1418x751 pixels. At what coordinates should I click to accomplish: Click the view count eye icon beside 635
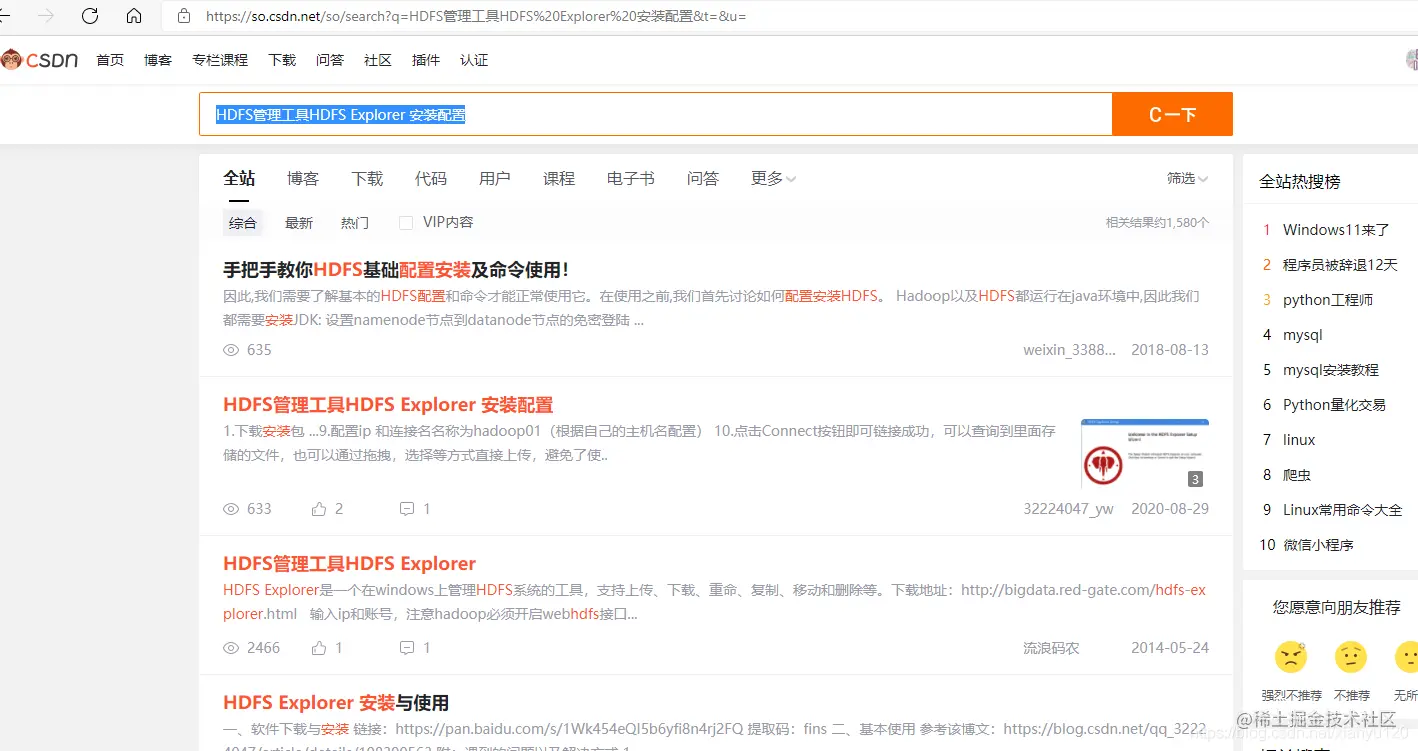[x=231, y=350]
